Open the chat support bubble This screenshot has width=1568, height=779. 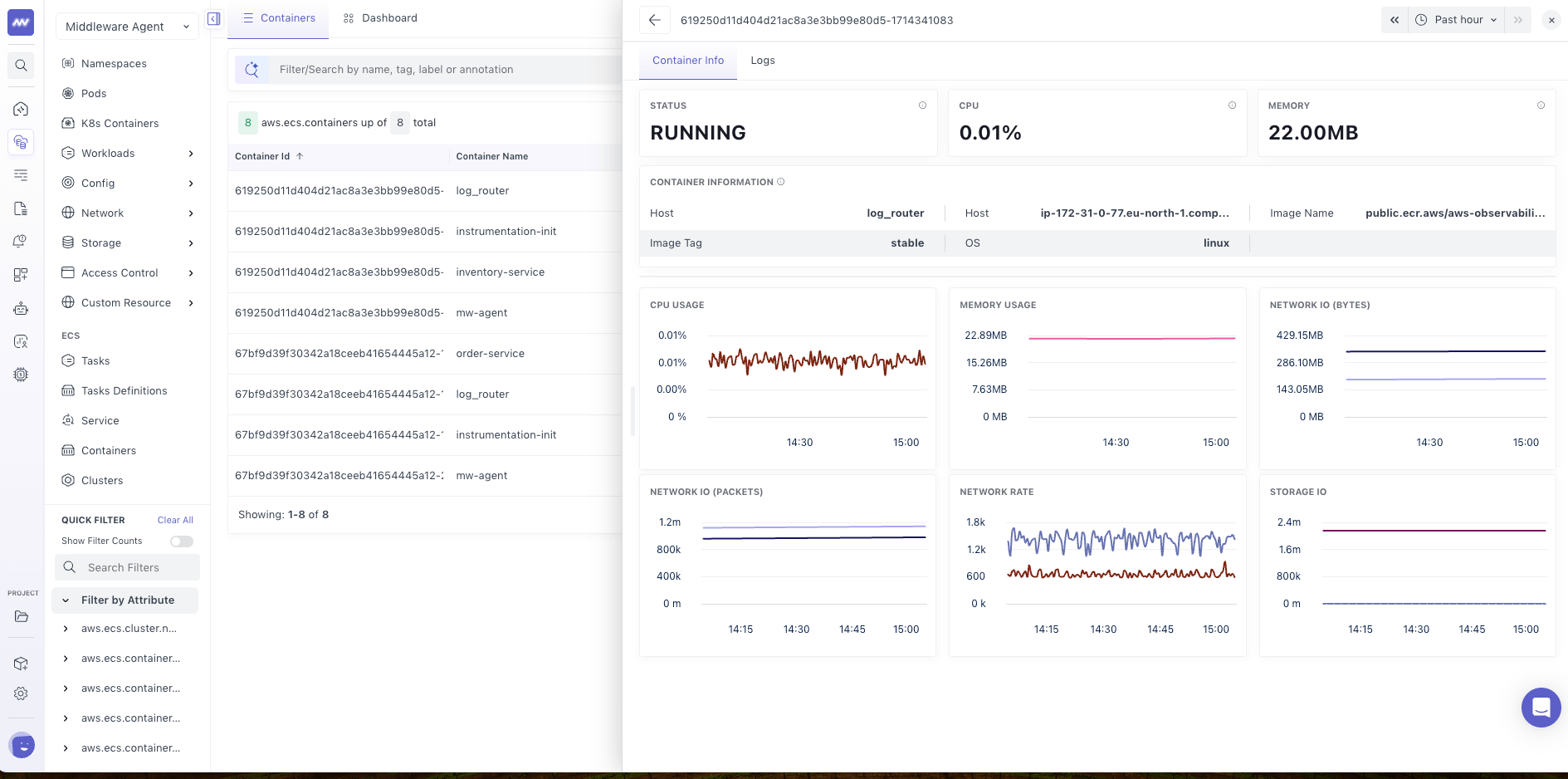pyautogui.click(x=1541, y=708)
